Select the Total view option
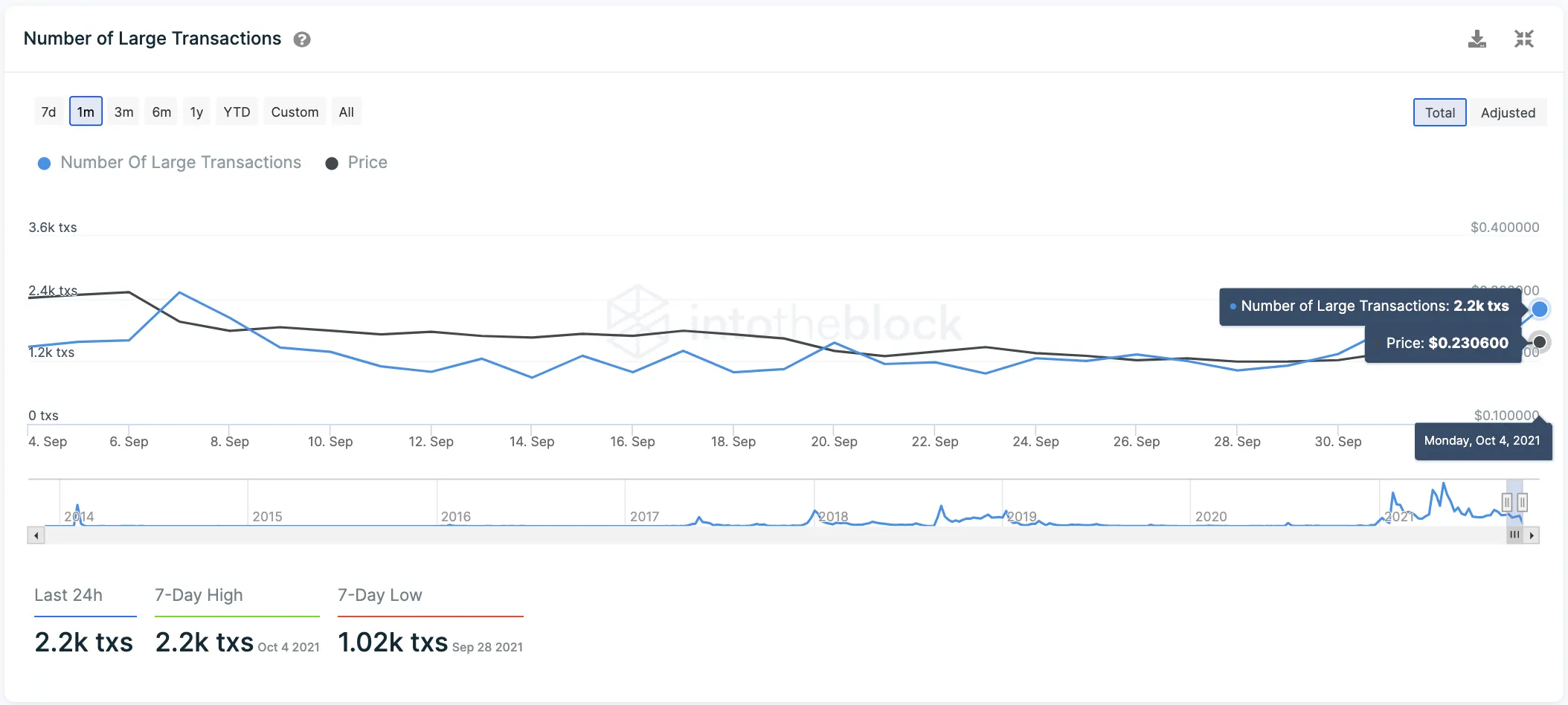 point(1440,113)
